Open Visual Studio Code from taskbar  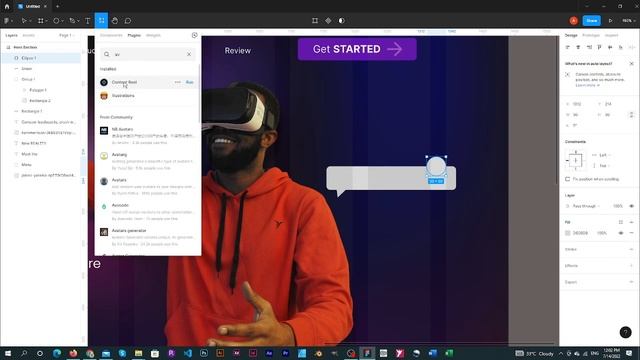(x=187, y=353)
